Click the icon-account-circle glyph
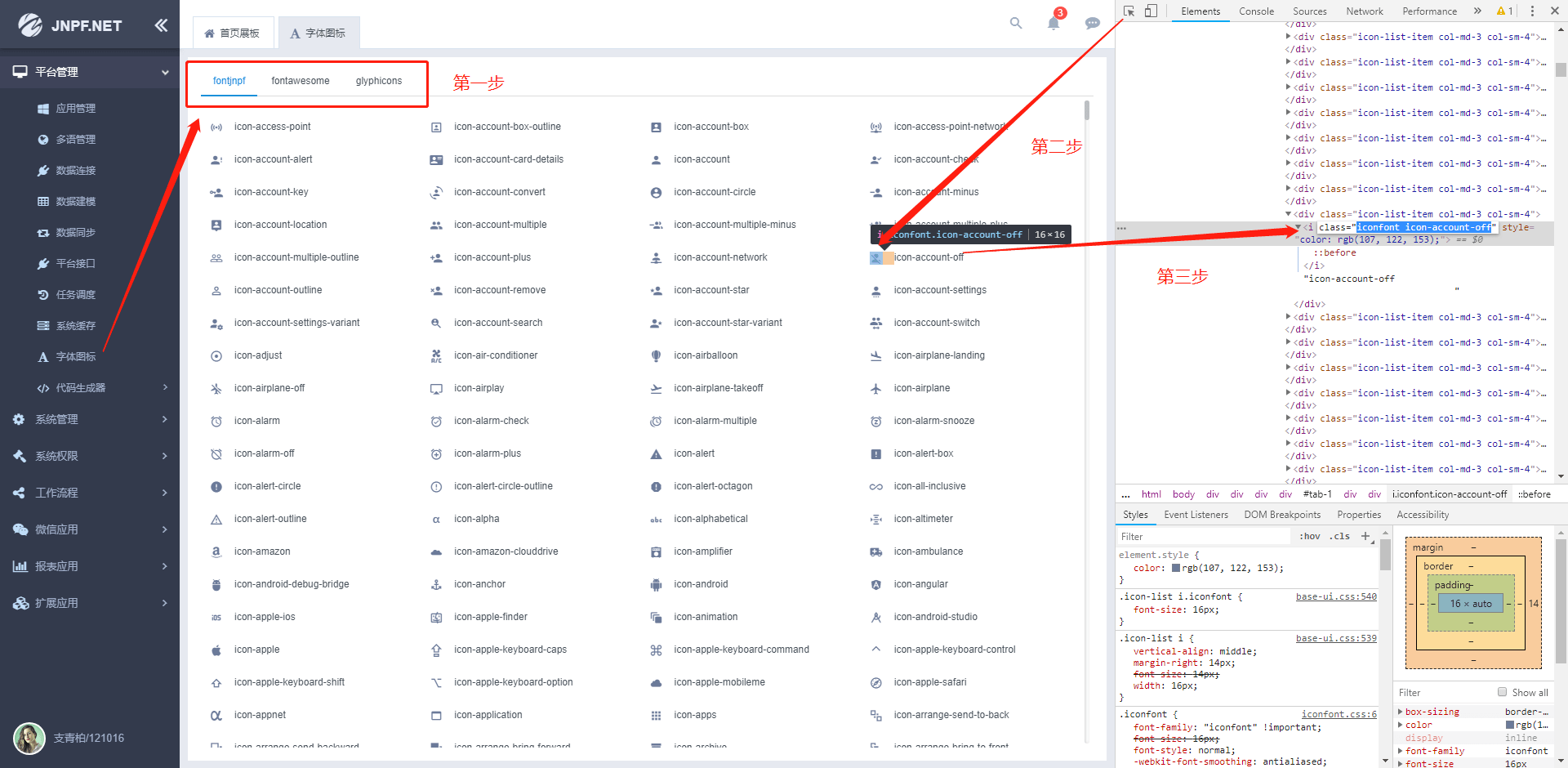 tap(656, 193)
